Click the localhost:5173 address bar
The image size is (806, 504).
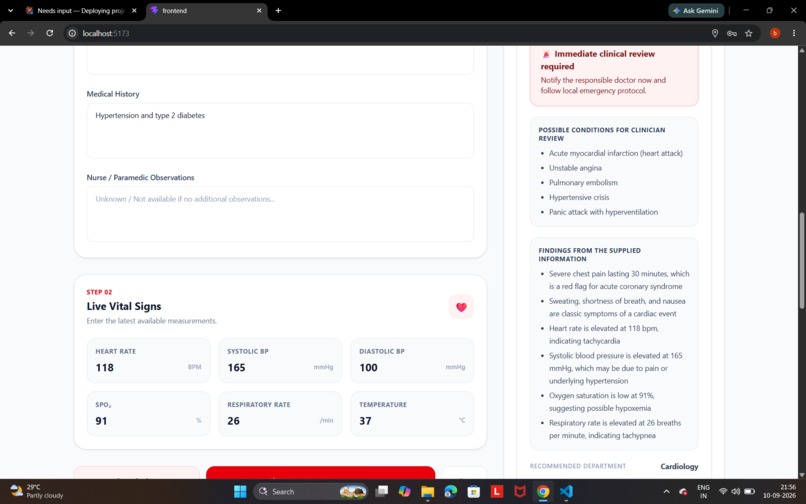point(391,33)
